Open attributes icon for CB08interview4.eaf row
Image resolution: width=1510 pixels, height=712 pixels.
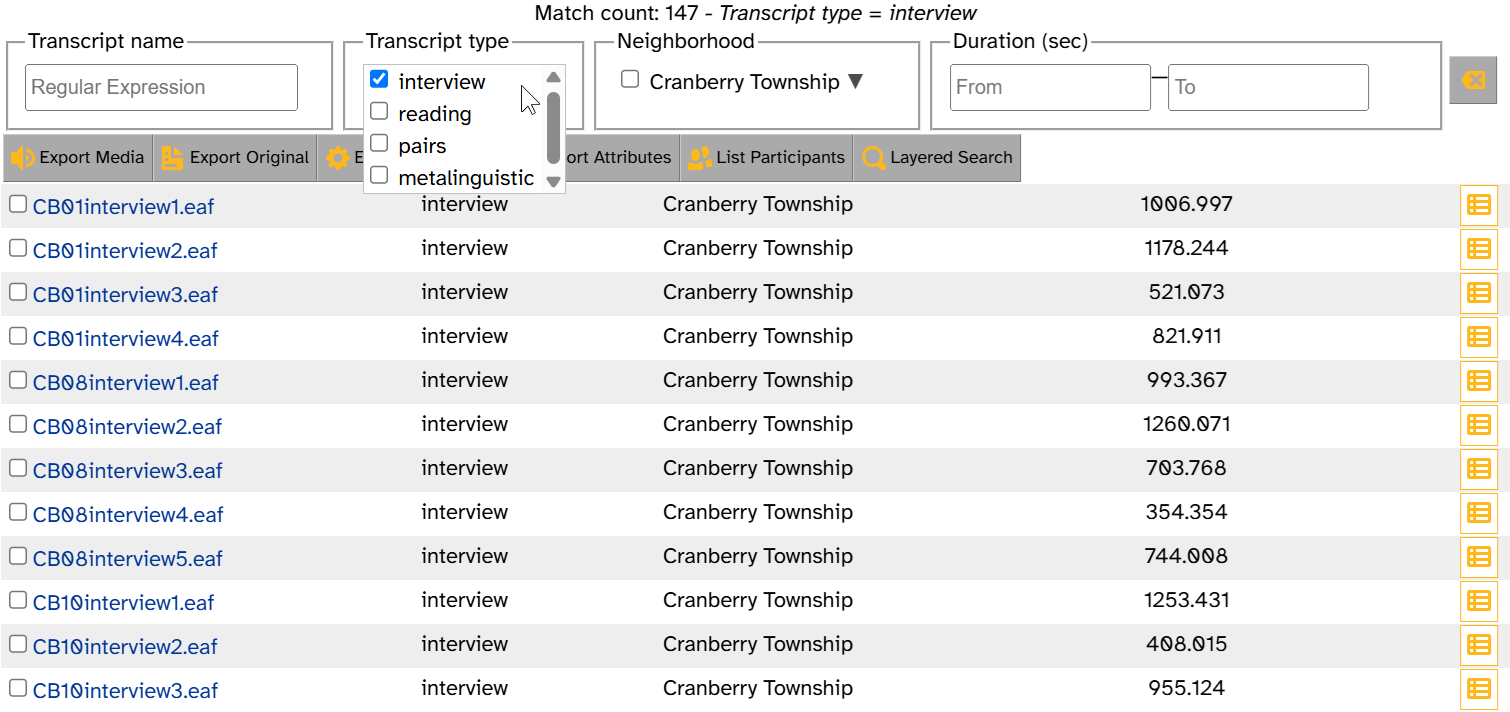(1479, 513)
